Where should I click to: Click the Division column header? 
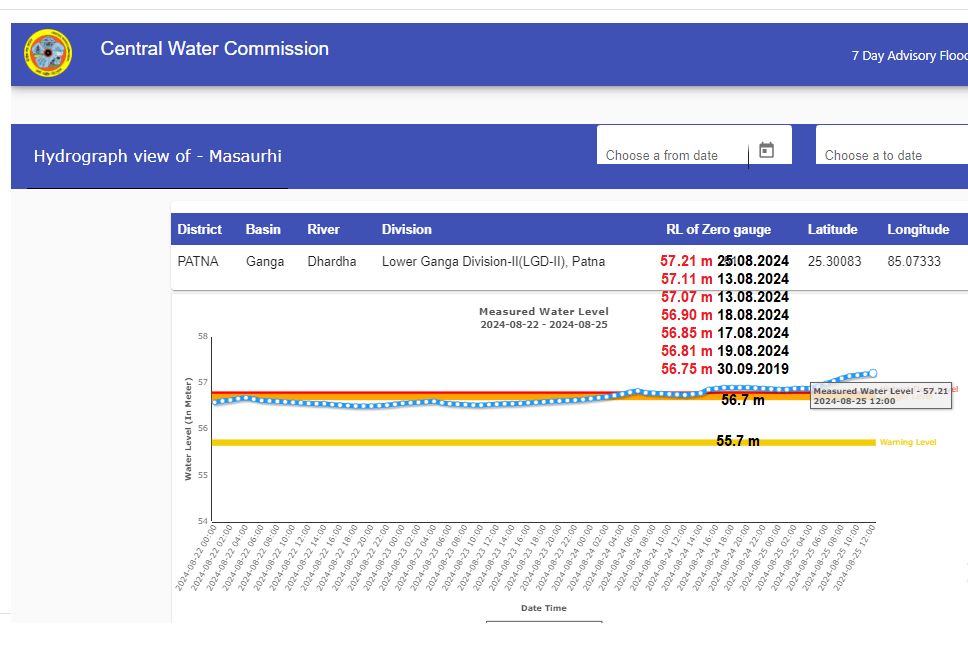(407, 229)
